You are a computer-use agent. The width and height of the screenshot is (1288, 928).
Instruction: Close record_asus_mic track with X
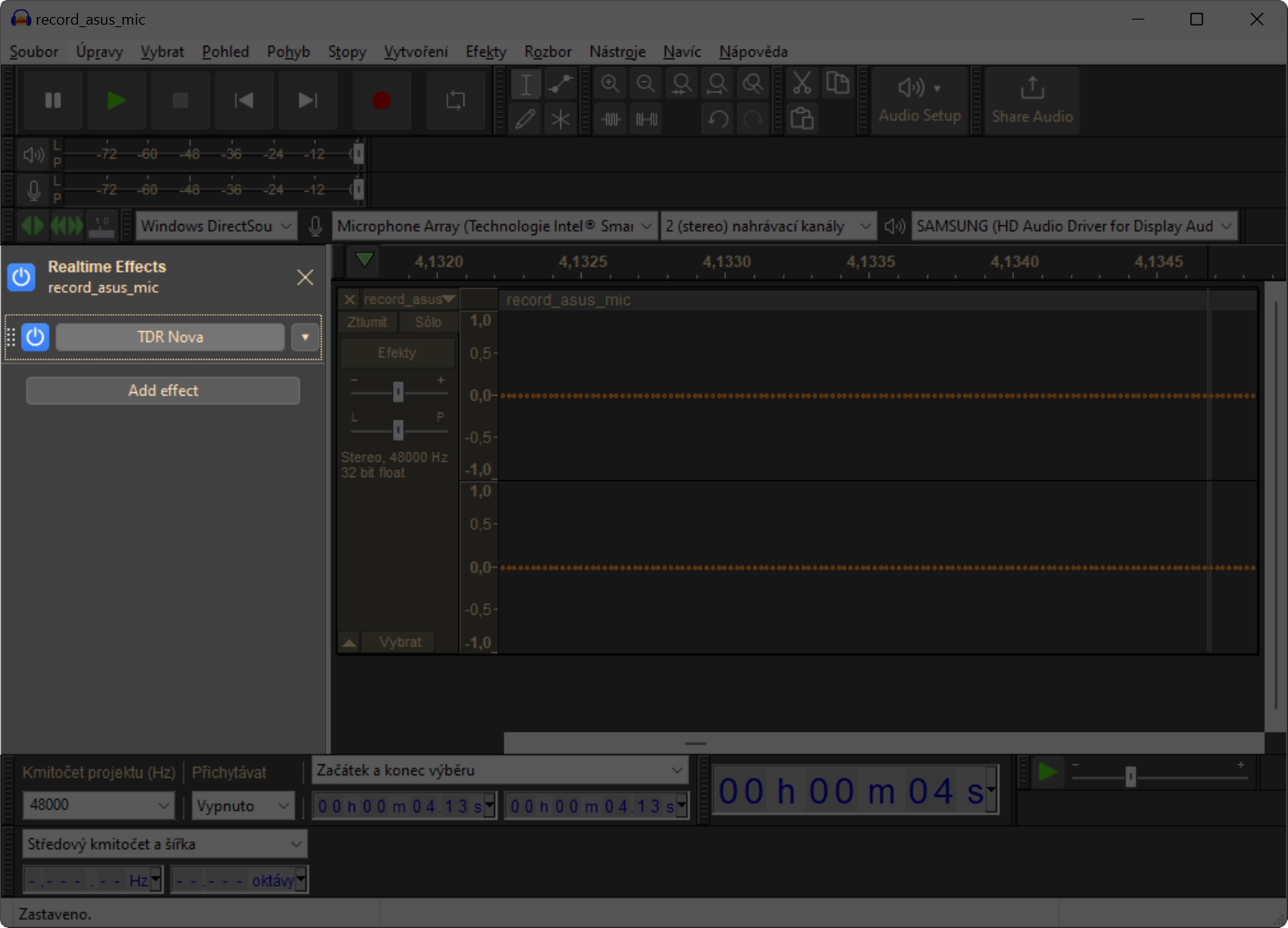tap(350, 300)
